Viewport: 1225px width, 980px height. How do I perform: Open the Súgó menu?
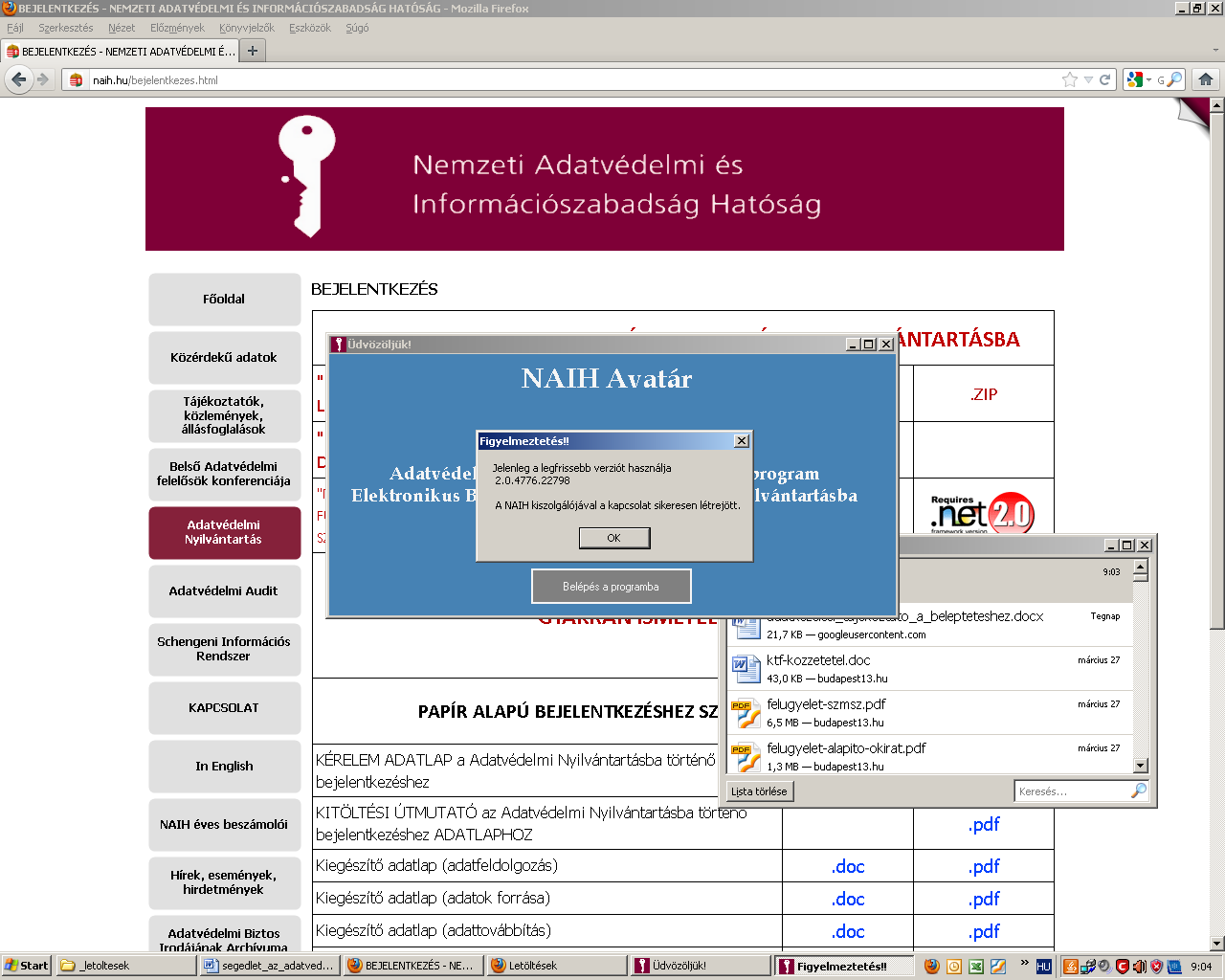(x=357, y=28)
